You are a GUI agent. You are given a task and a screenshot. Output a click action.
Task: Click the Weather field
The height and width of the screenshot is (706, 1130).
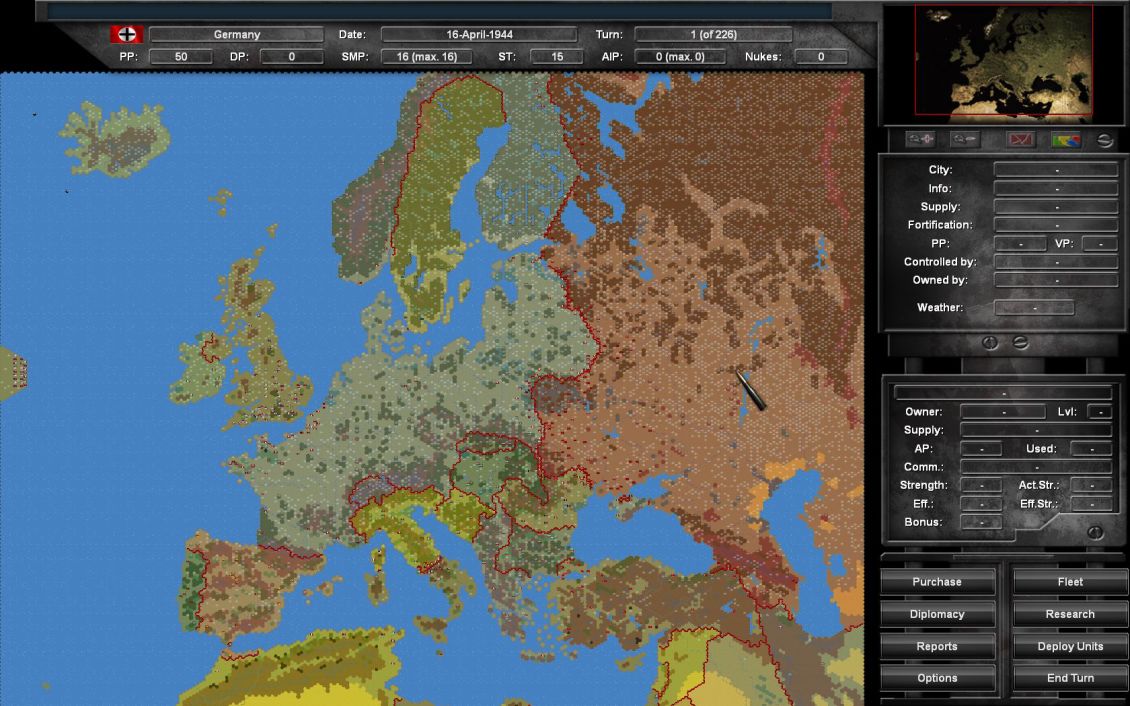1034,308
